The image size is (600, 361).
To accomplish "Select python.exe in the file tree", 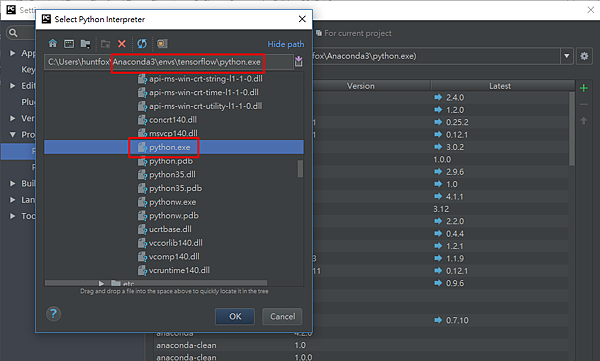I will pyautogui.click(x=174, y=147).
